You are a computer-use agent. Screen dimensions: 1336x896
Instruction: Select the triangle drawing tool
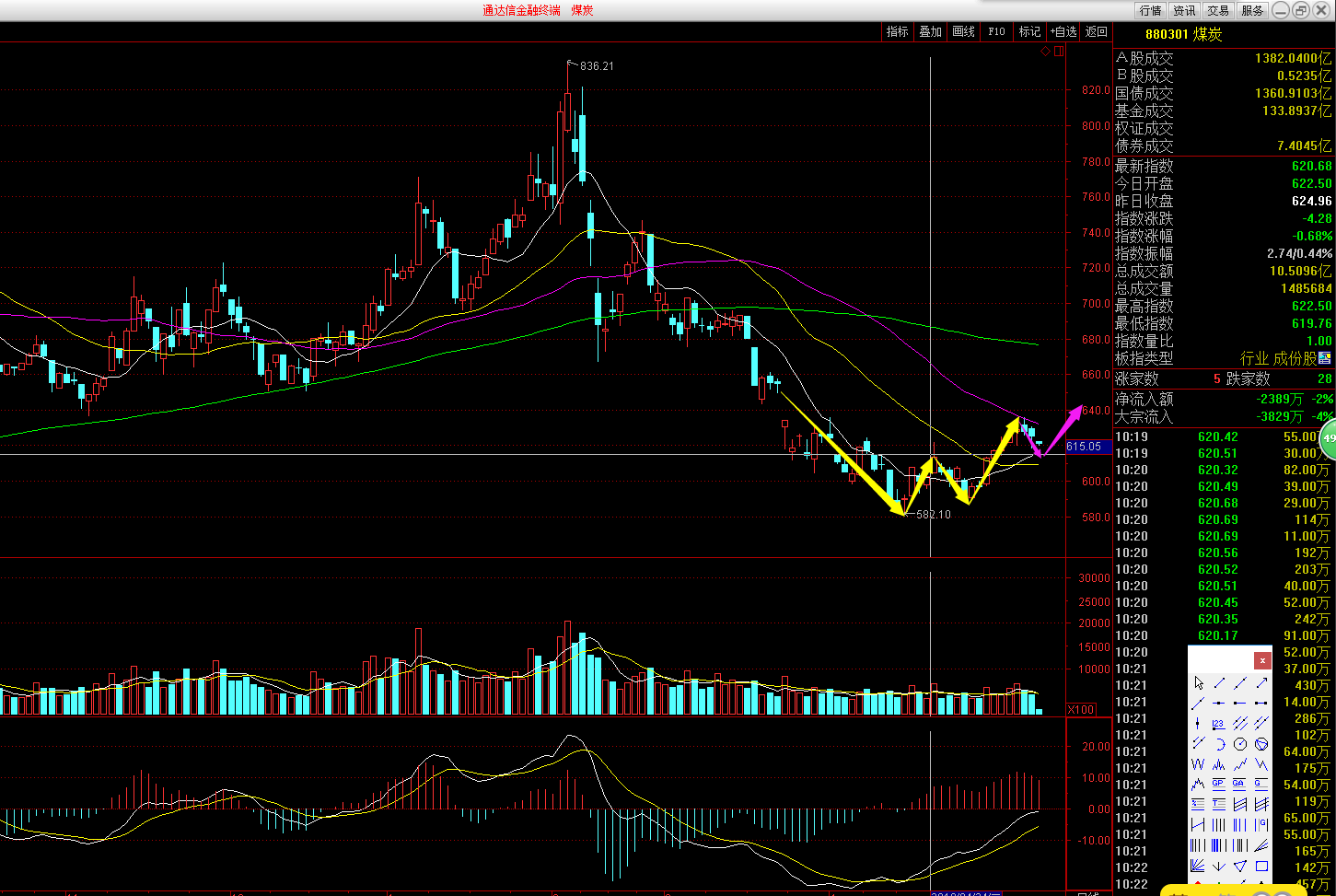1240,866
